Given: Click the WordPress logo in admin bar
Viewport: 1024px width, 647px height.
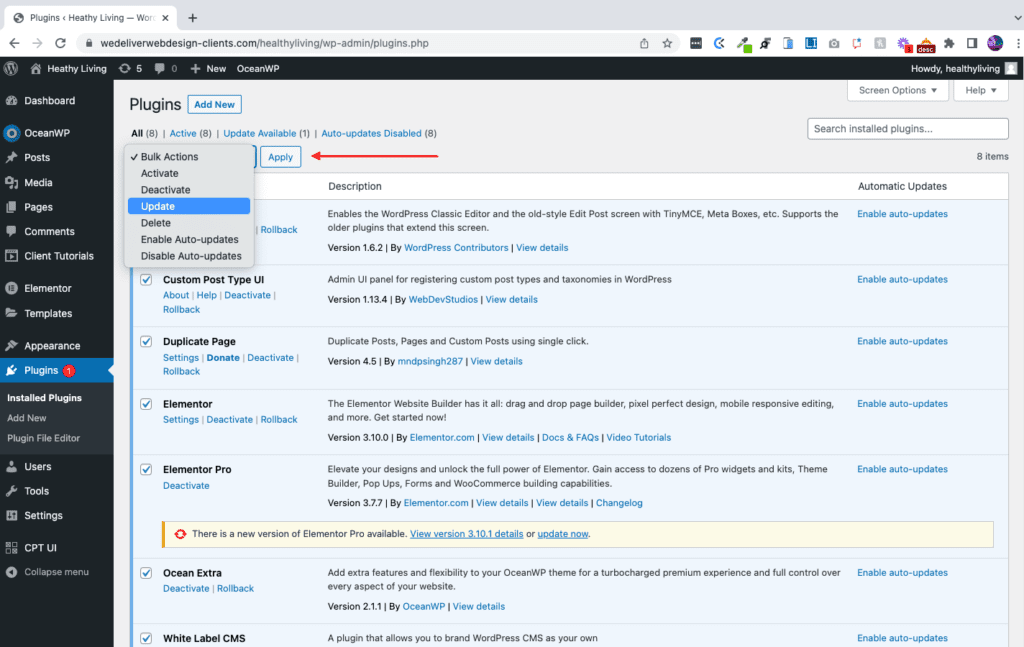Looking at the screenshot, I should click(x=10, y=69).
